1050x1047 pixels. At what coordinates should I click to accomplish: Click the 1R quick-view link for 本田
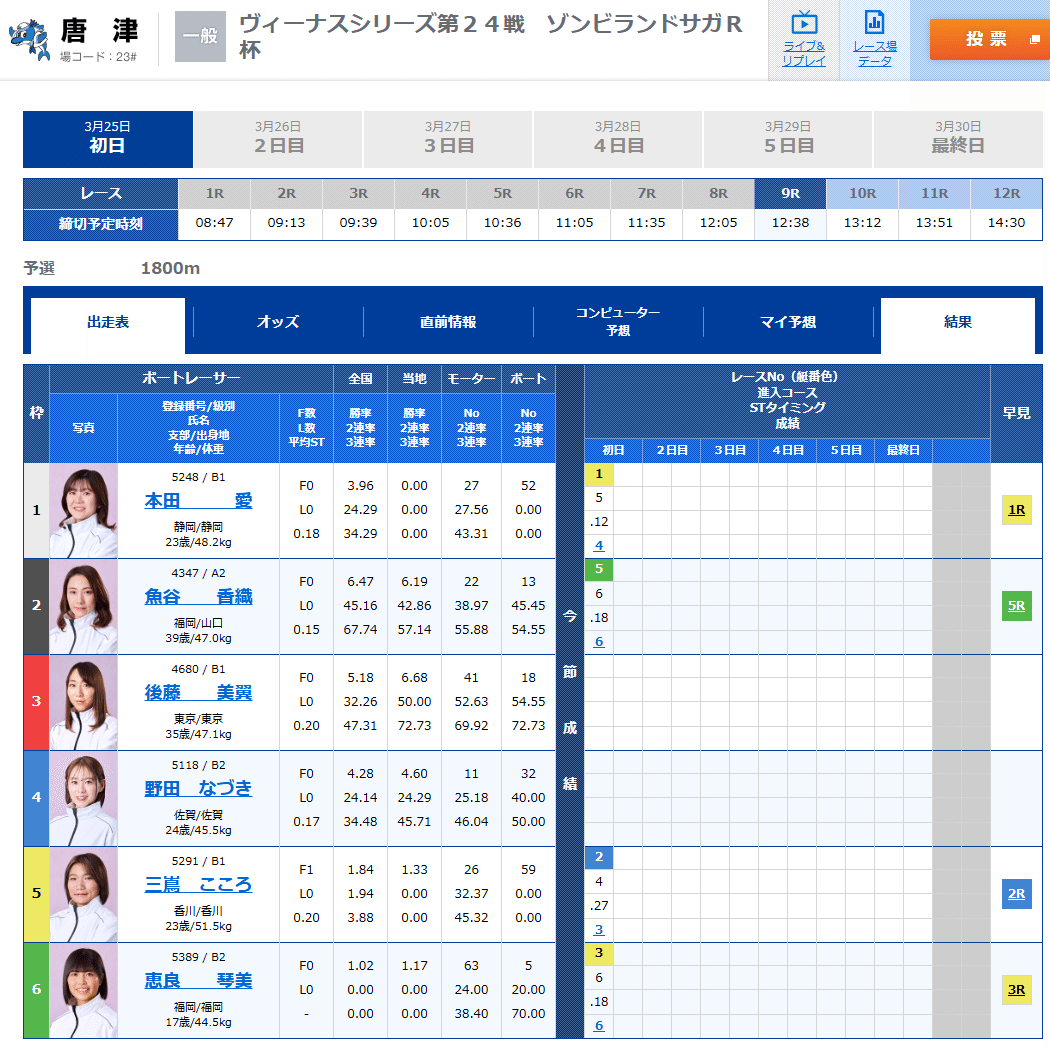tap(1017, 510)
